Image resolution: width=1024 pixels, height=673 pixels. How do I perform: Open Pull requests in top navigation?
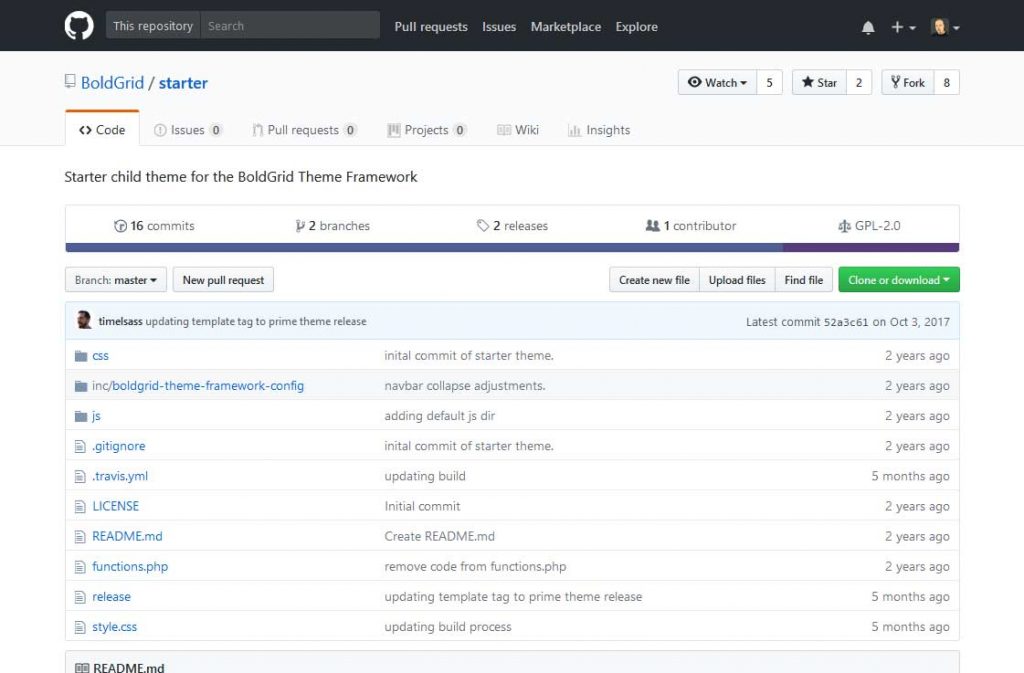coord(431,27)
